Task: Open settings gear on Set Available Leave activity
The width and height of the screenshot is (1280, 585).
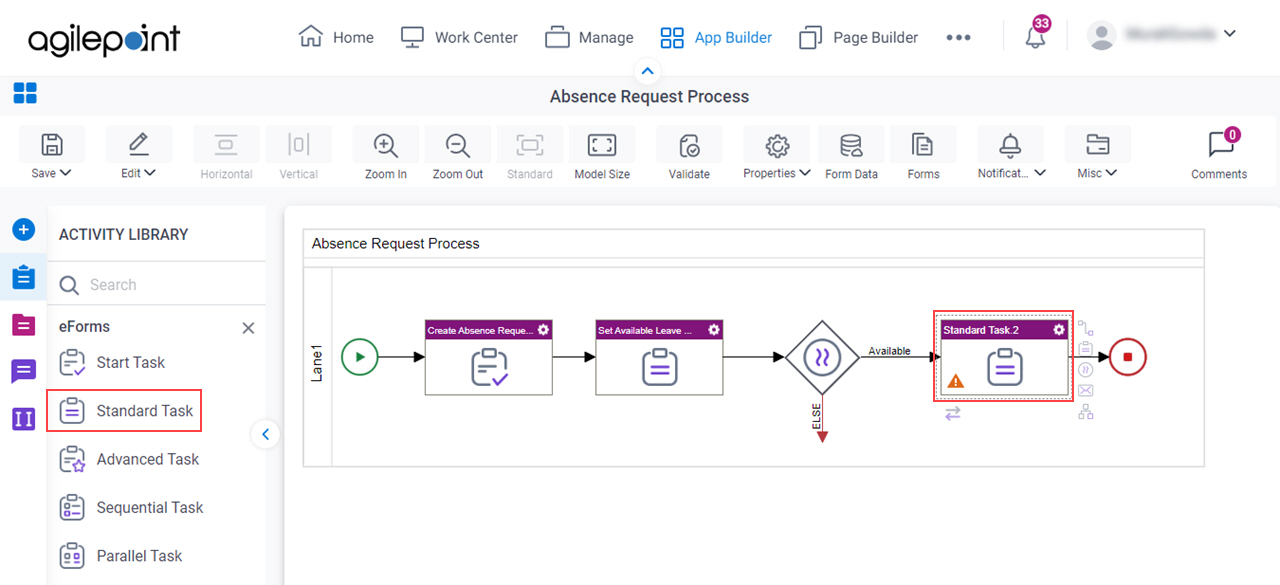Action: tap(714, 329)
